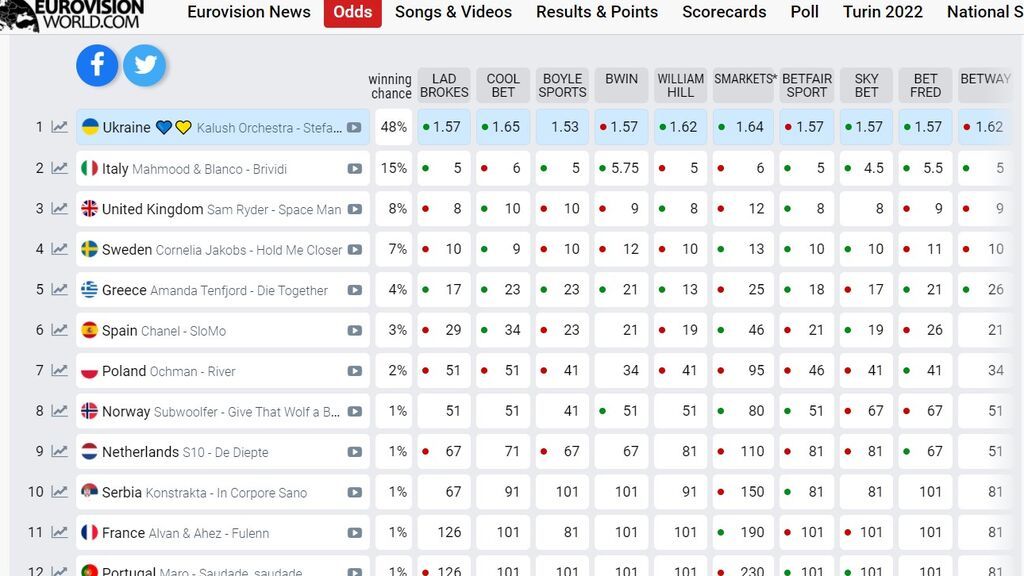The height and width of the screenshot is (576, 1024).
Task: Open the Betfair Sport bookmaker header
Action: coord(807,85)
